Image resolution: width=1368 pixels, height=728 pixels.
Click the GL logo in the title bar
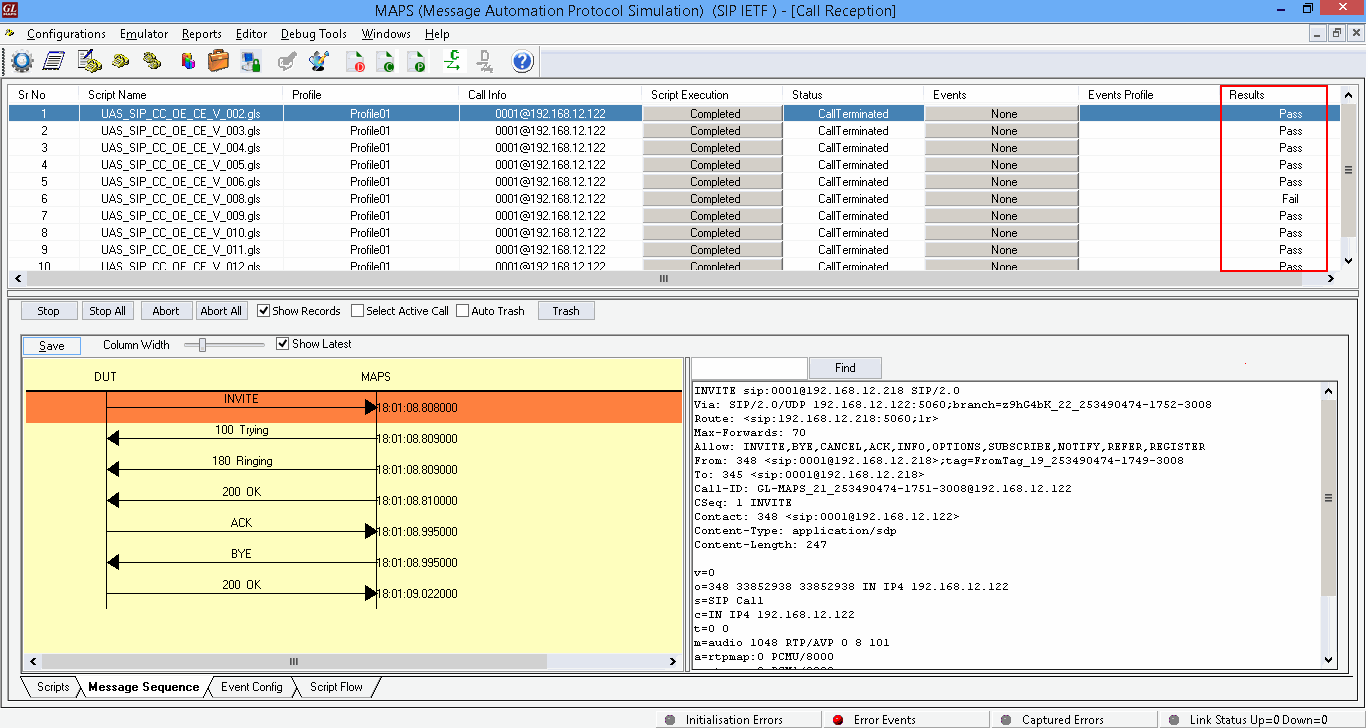coord(12,10)
